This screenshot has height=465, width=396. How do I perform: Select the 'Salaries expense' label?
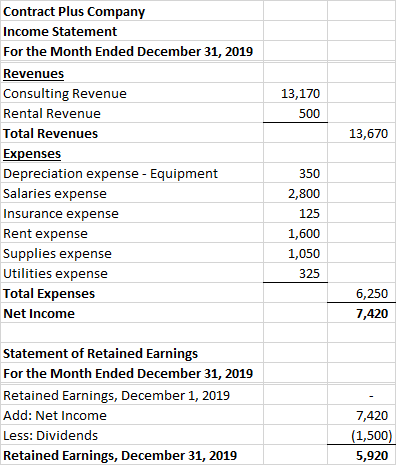point(55,194)
